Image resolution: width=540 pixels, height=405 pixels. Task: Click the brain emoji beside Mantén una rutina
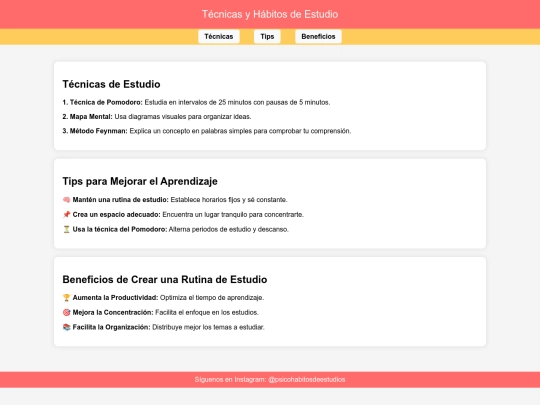(x=66, y=200)
